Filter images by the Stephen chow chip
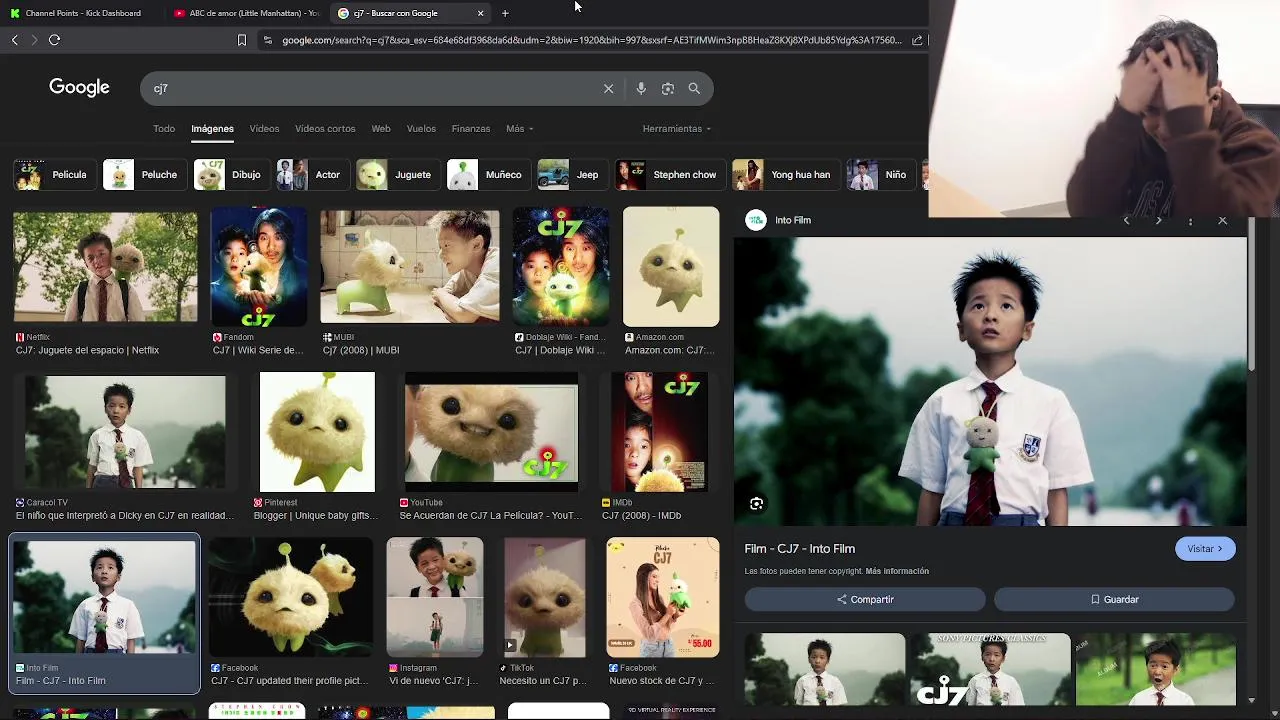Viewport: 1280px width, 720px height. coord(668,174)
